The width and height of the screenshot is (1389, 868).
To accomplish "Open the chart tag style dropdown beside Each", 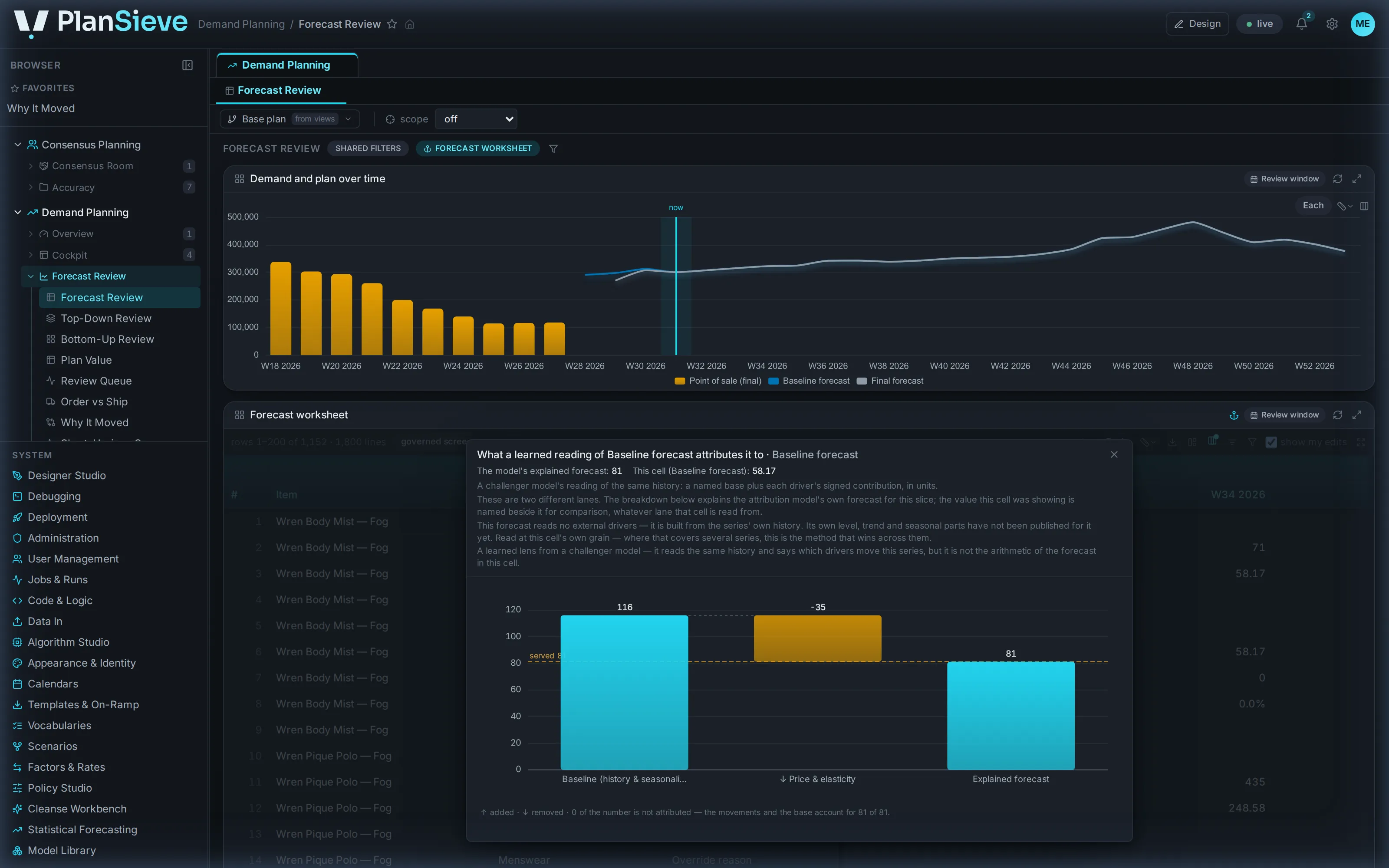I will [x=1344, y=206].
